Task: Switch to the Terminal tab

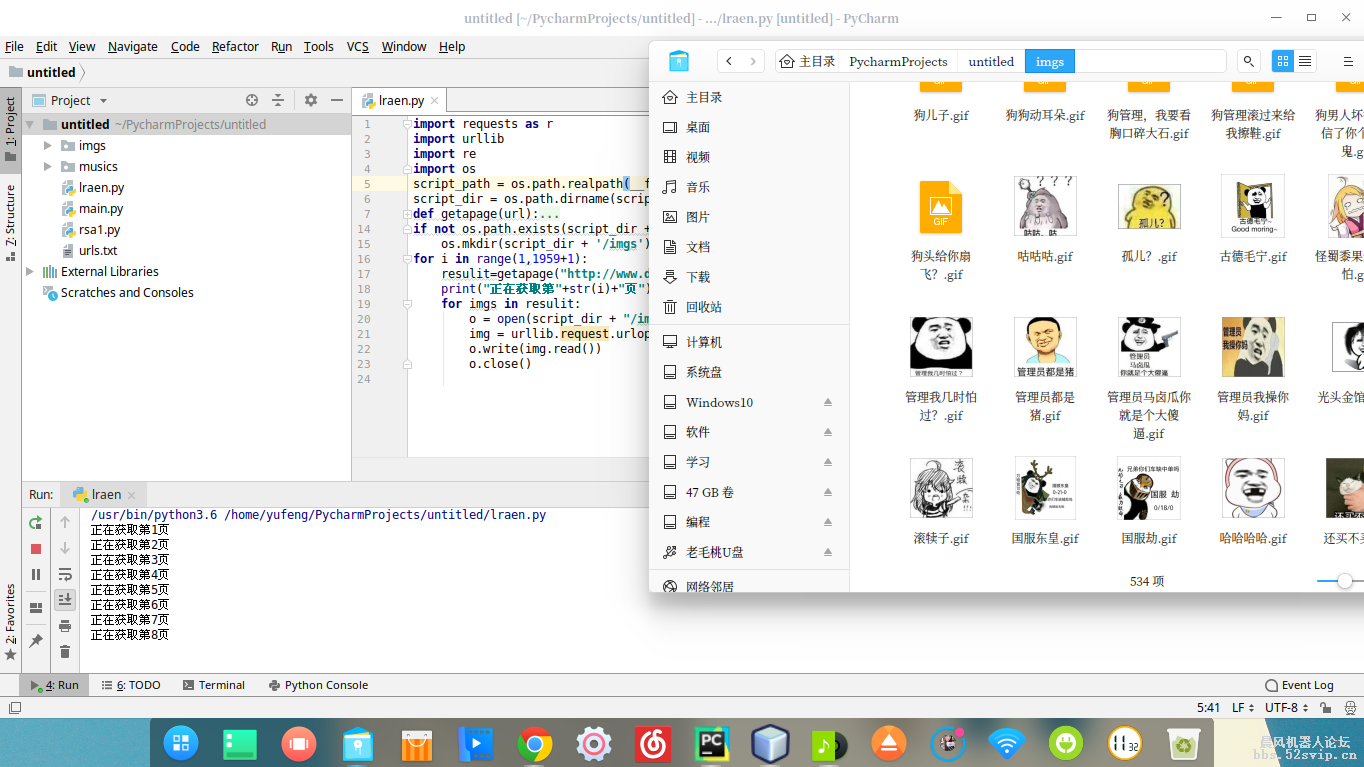Action: point(214,685)
